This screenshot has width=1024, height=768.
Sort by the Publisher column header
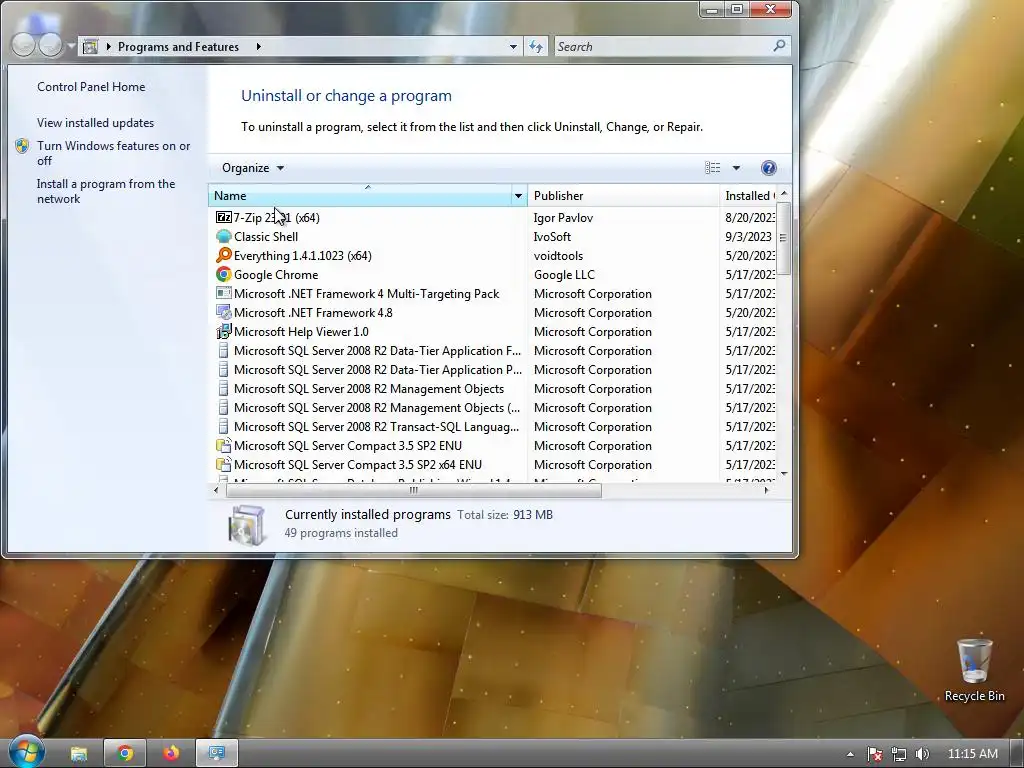tap(624, 196)
